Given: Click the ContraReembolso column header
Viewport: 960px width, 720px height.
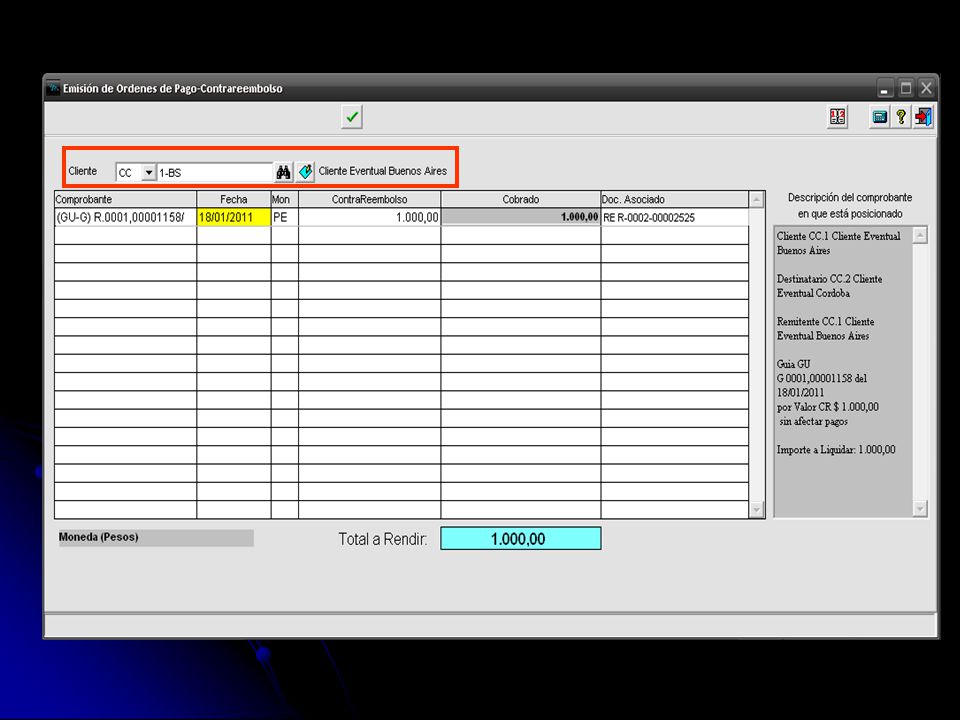Looking at the screenshot, I should click(x=370, y=200).
